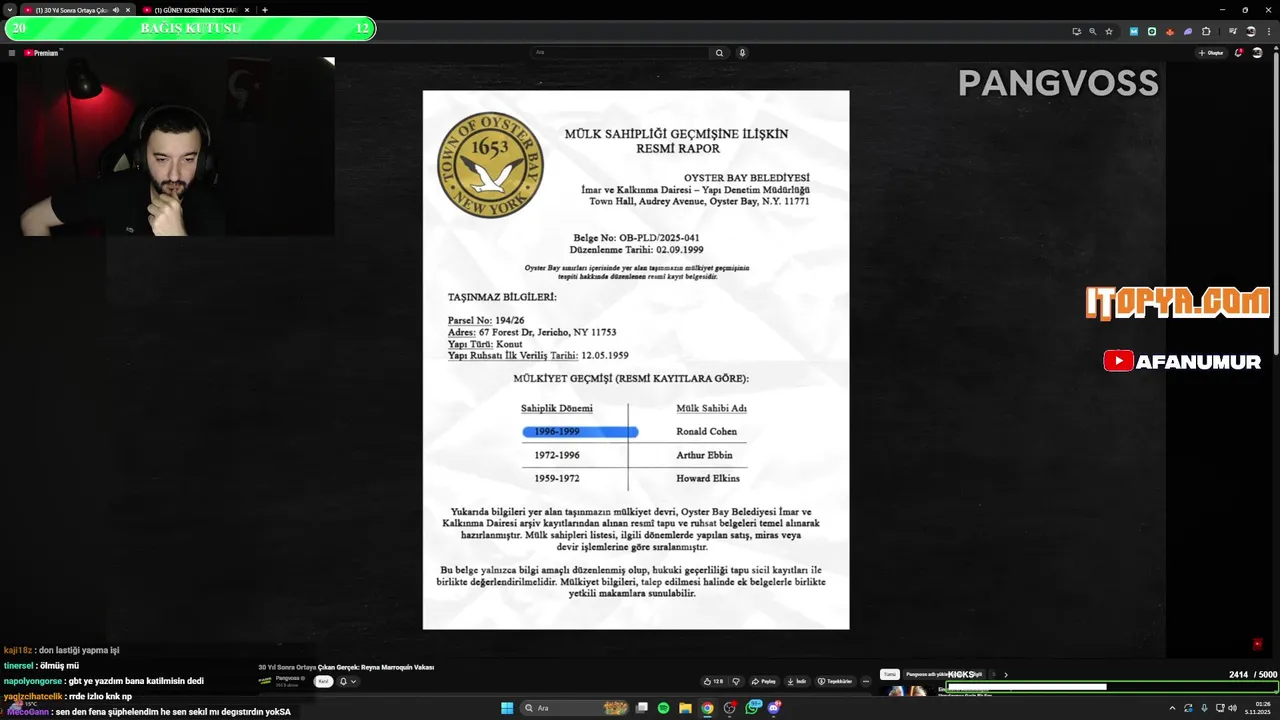Open the teal circular browser extension
This screenshot has height=720, width=1280.
pyautogui.click(x=1152, y=31)
